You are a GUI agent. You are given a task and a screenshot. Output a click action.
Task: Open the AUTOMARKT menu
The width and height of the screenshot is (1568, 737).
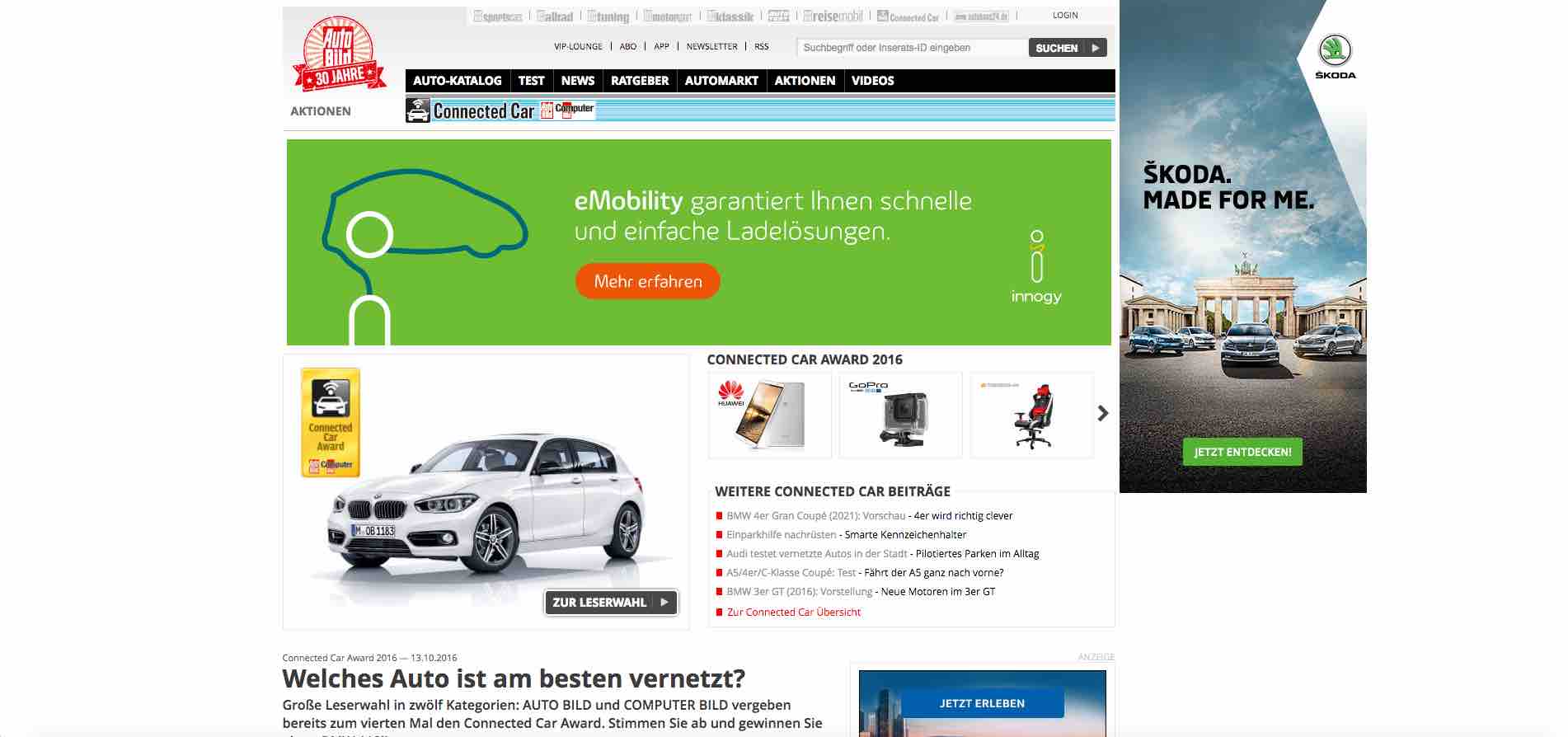pos(721,81)
